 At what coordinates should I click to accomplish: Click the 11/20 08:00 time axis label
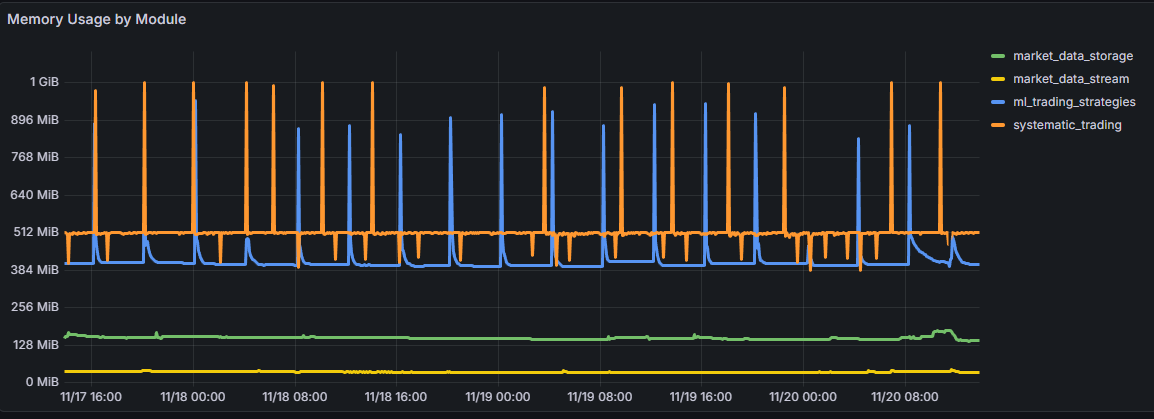(x=906, y=397)
